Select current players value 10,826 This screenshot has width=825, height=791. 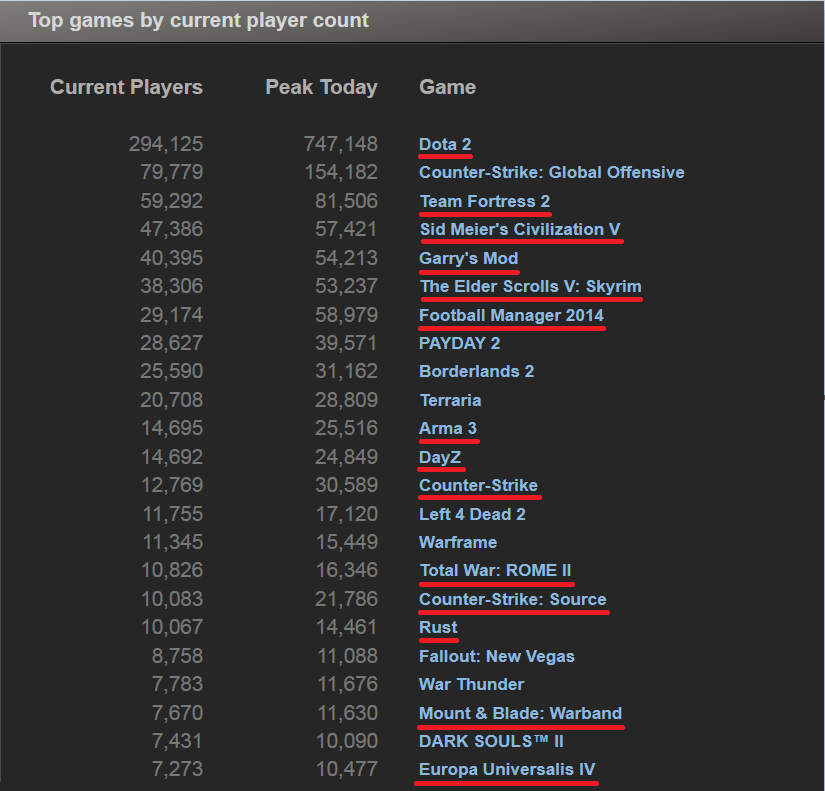pyautogui.click(x=172, y=570)
